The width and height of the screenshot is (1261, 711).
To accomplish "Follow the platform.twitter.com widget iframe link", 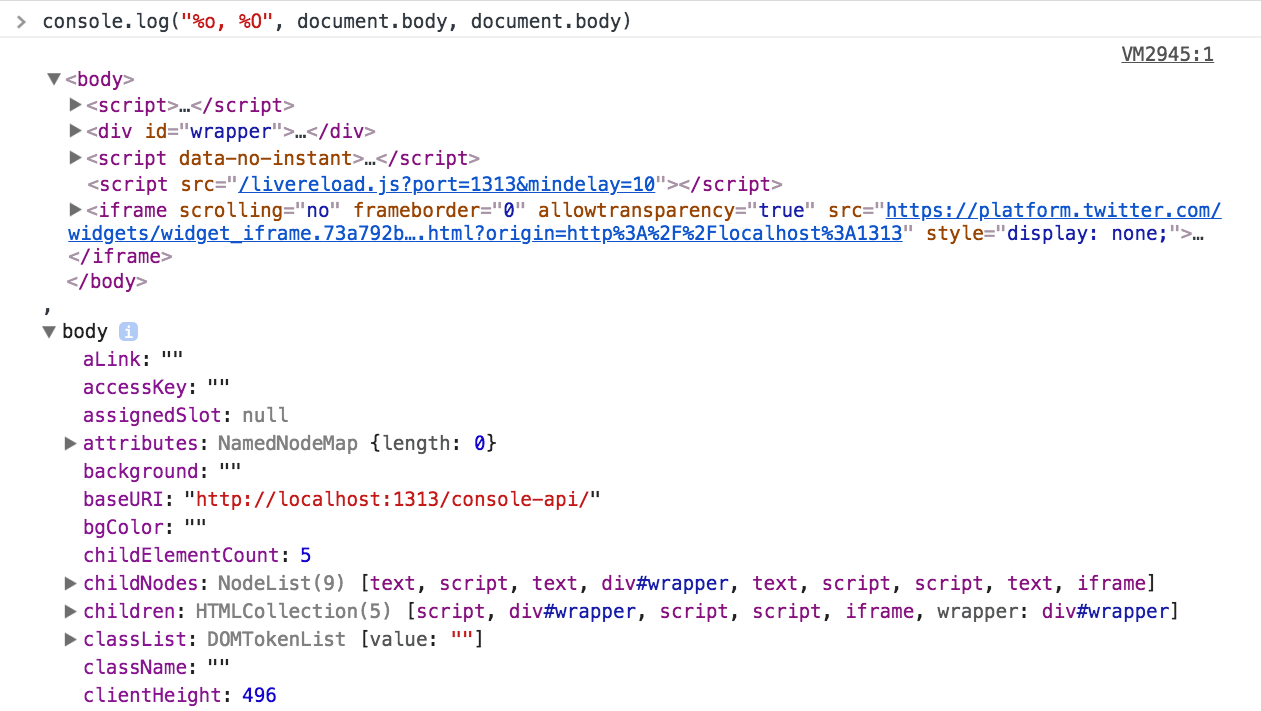I will pos(1052,210).
